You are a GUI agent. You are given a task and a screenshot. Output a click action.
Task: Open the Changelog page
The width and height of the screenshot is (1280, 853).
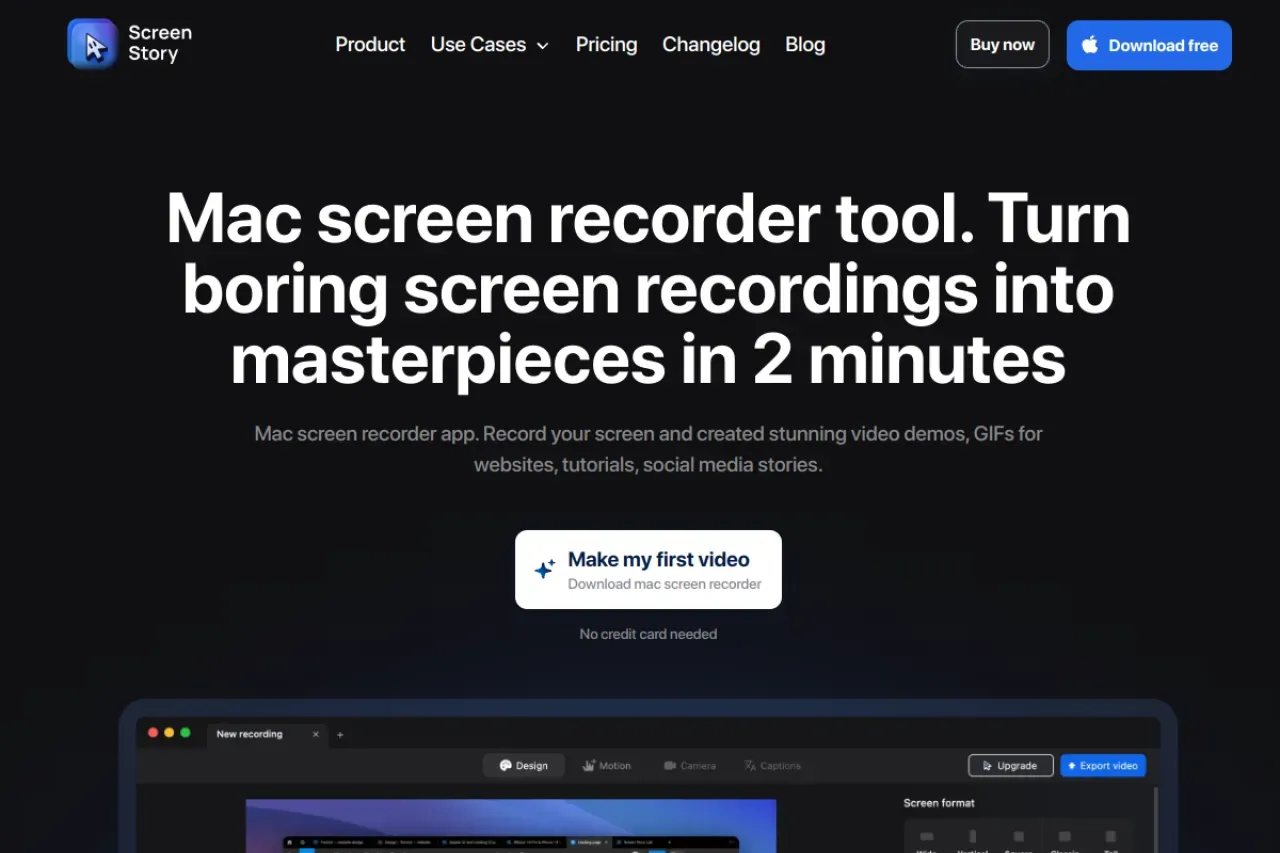click(711, 45)
